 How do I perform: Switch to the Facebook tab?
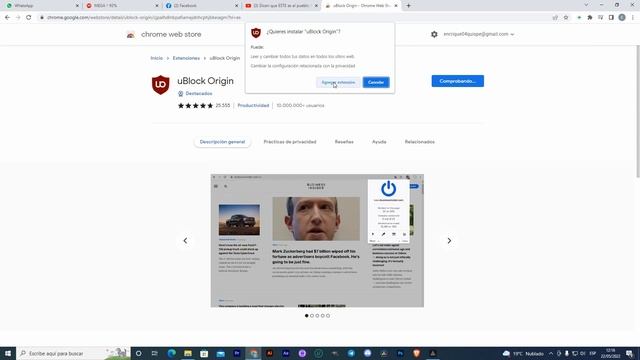point(200,6)
